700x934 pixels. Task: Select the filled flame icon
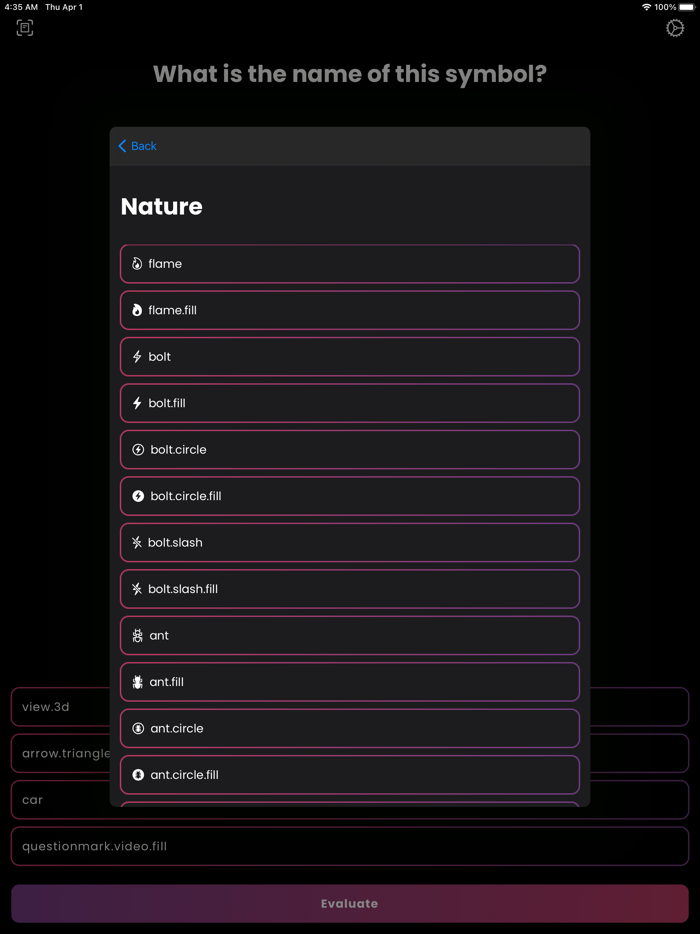pos(137,310)
